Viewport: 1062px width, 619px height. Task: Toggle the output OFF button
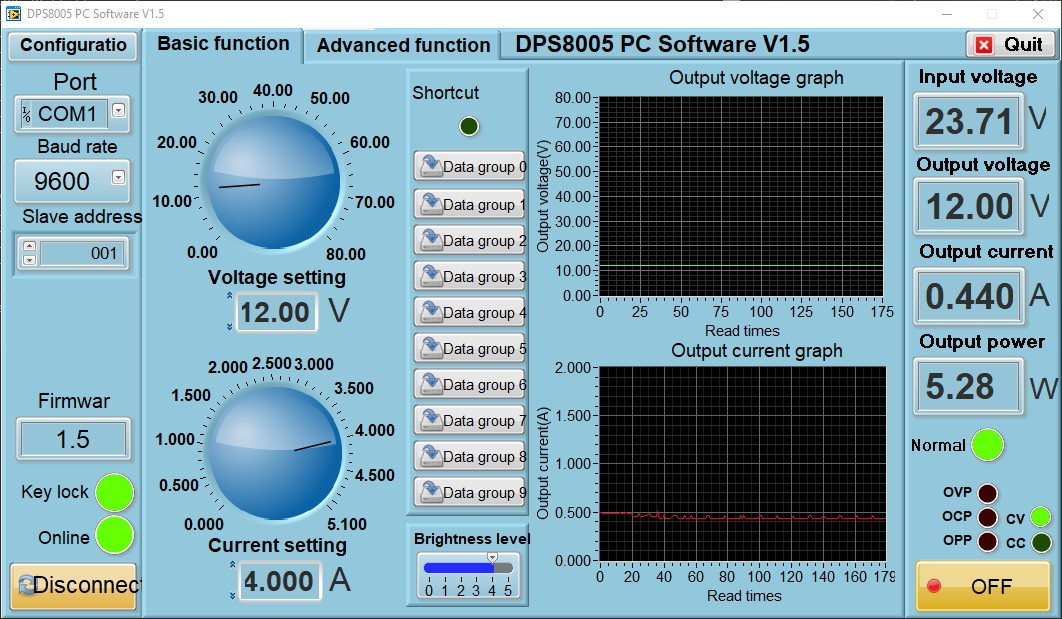coord(982,586)
